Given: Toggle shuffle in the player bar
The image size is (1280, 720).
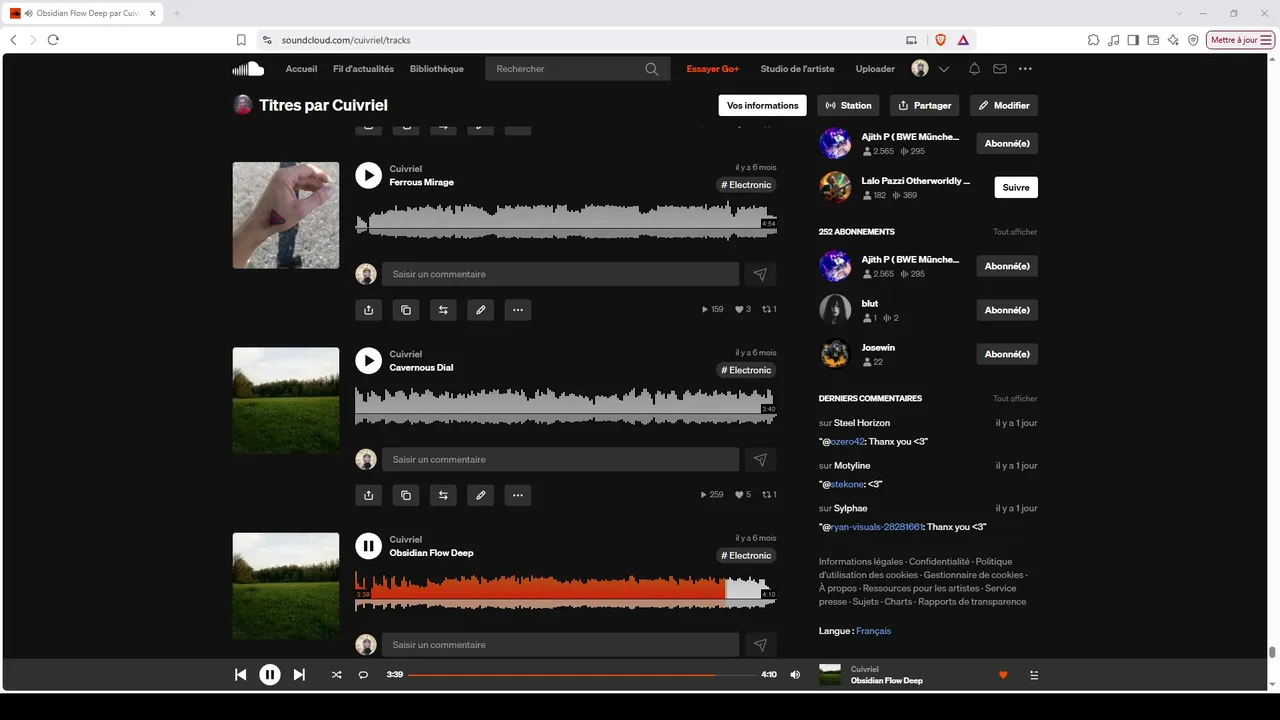Looking at the screenshot, I should tap(336, 675).
